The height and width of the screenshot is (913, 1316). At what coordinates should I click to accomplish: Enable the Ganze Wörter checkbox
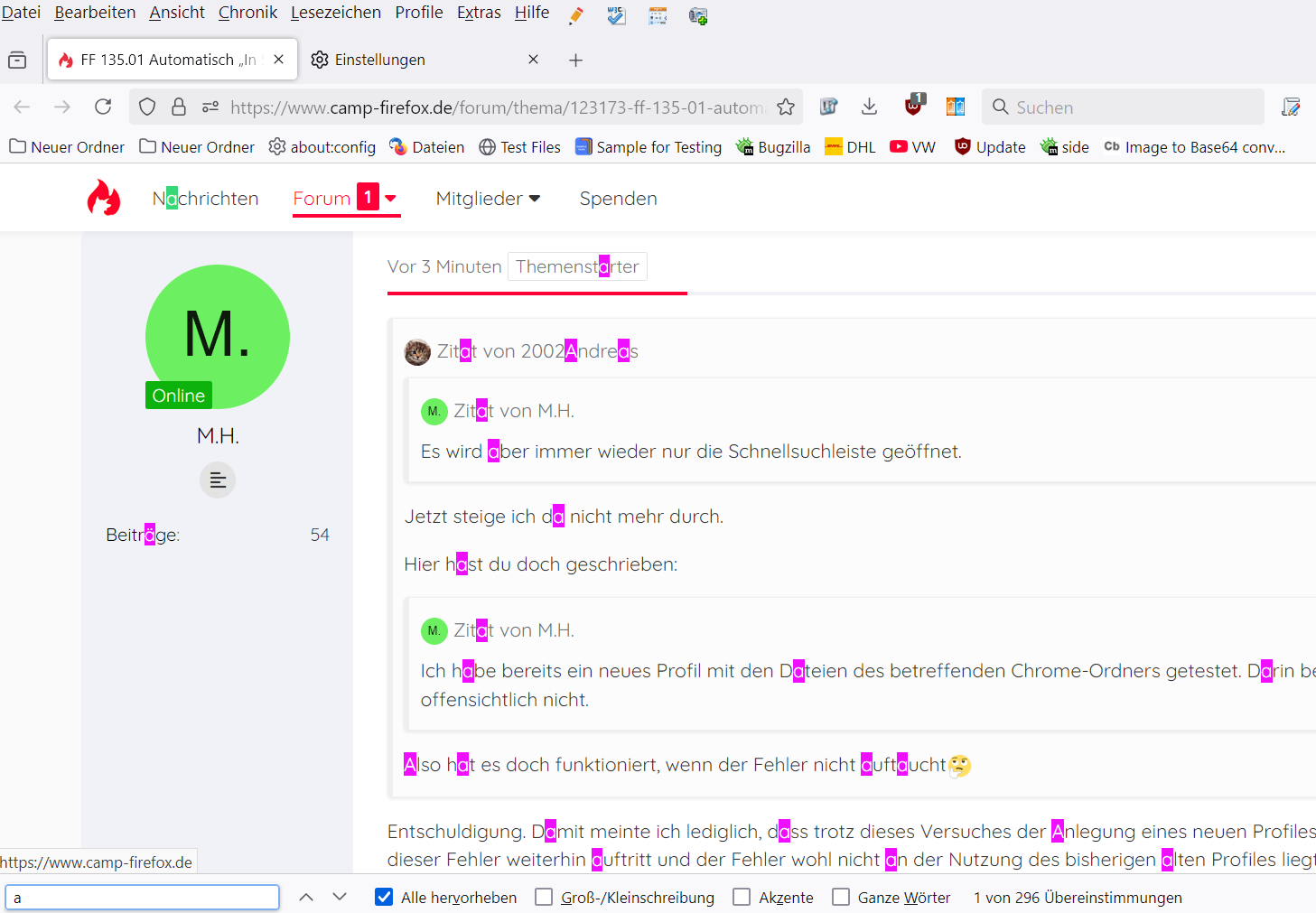point(841,897)
